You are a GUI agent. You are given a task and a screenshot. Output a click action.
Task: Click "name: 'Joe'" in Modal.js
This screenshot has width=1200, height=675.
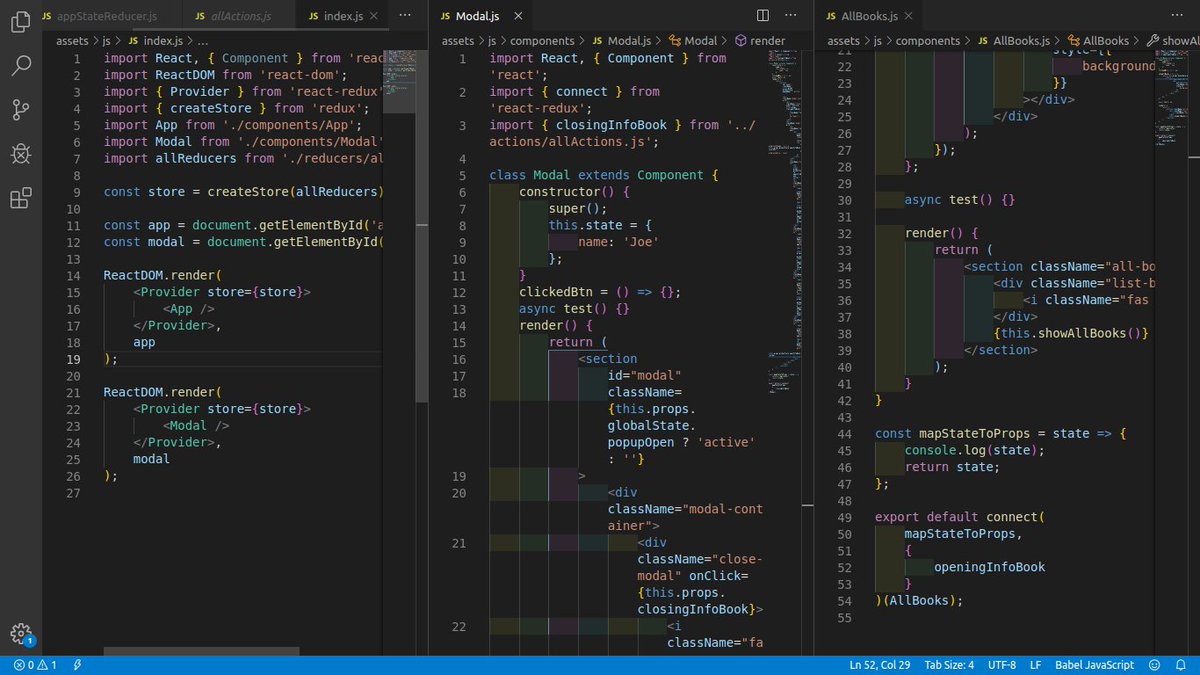[x=619, y=242]
